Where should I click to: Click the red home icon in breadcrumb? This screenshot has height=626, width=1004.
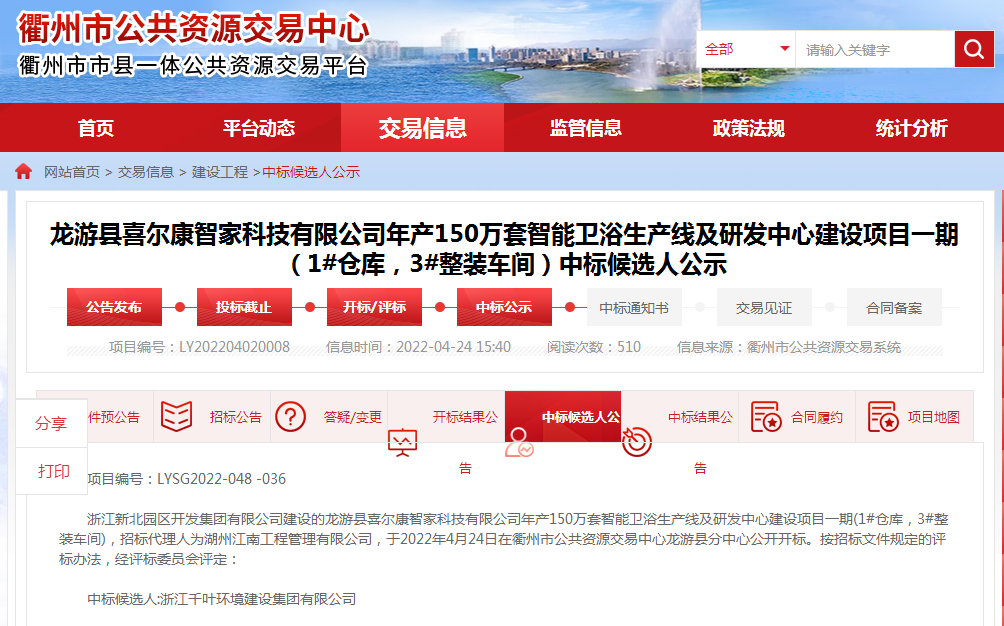pos(24,171)
